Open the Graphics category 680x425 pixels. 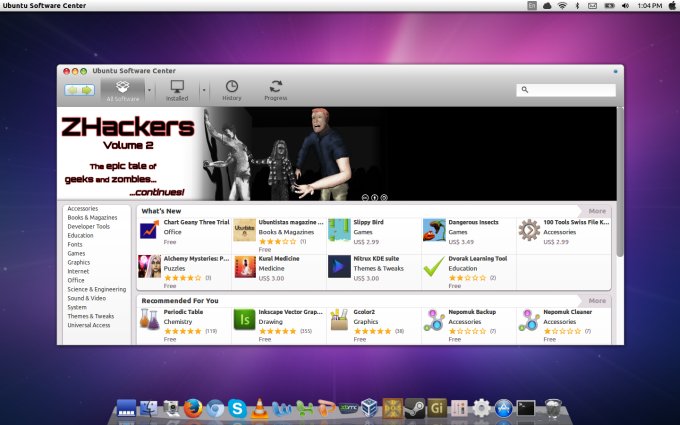coord(78,262)
